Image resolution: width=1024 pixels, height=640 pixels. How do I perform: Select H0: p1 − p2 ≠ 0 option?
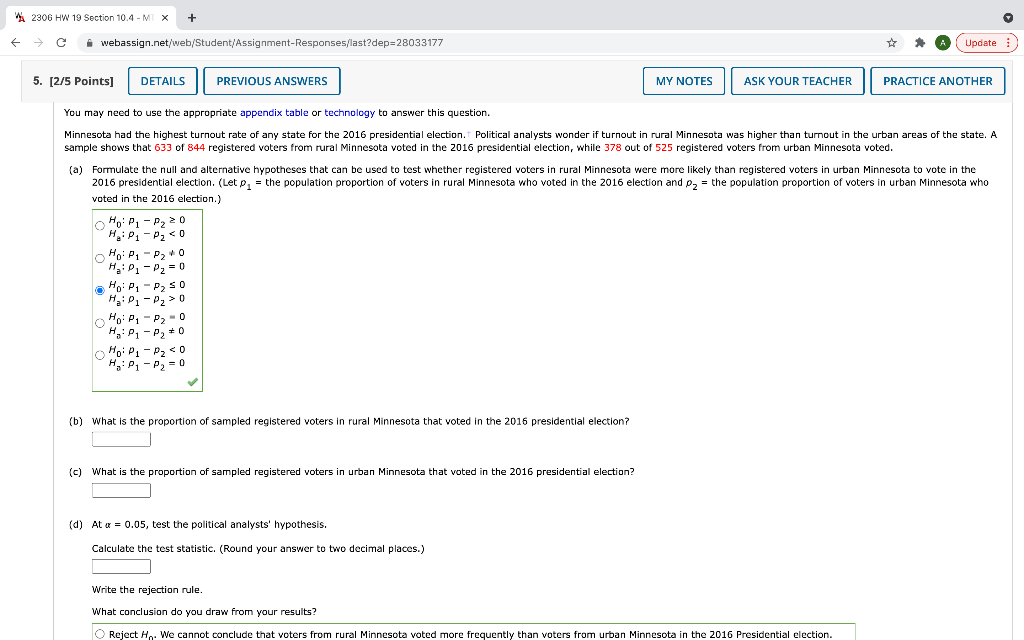tap(100, 259)
